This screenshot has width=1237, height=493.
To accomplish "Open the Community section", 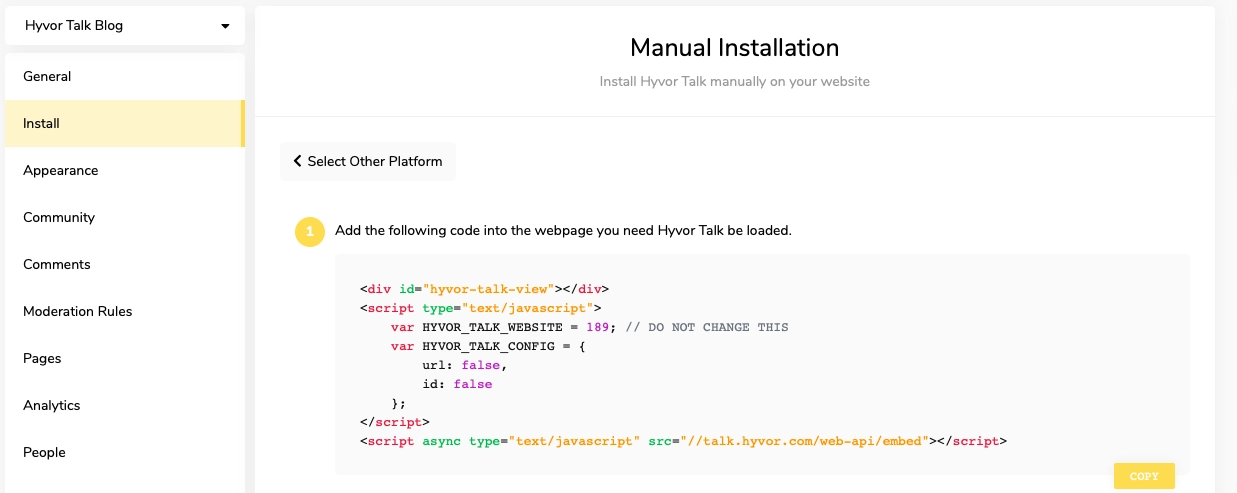I will point(125,217).
